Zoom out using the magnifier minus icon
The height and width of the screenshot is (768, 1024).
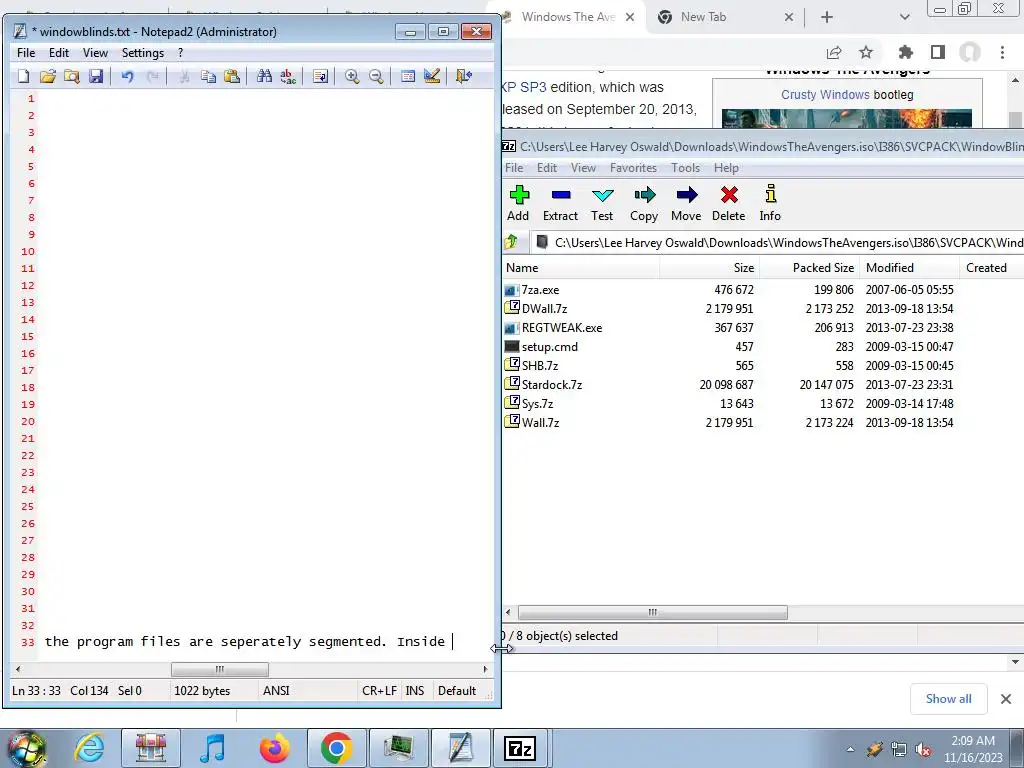click(x=376, y=76)
